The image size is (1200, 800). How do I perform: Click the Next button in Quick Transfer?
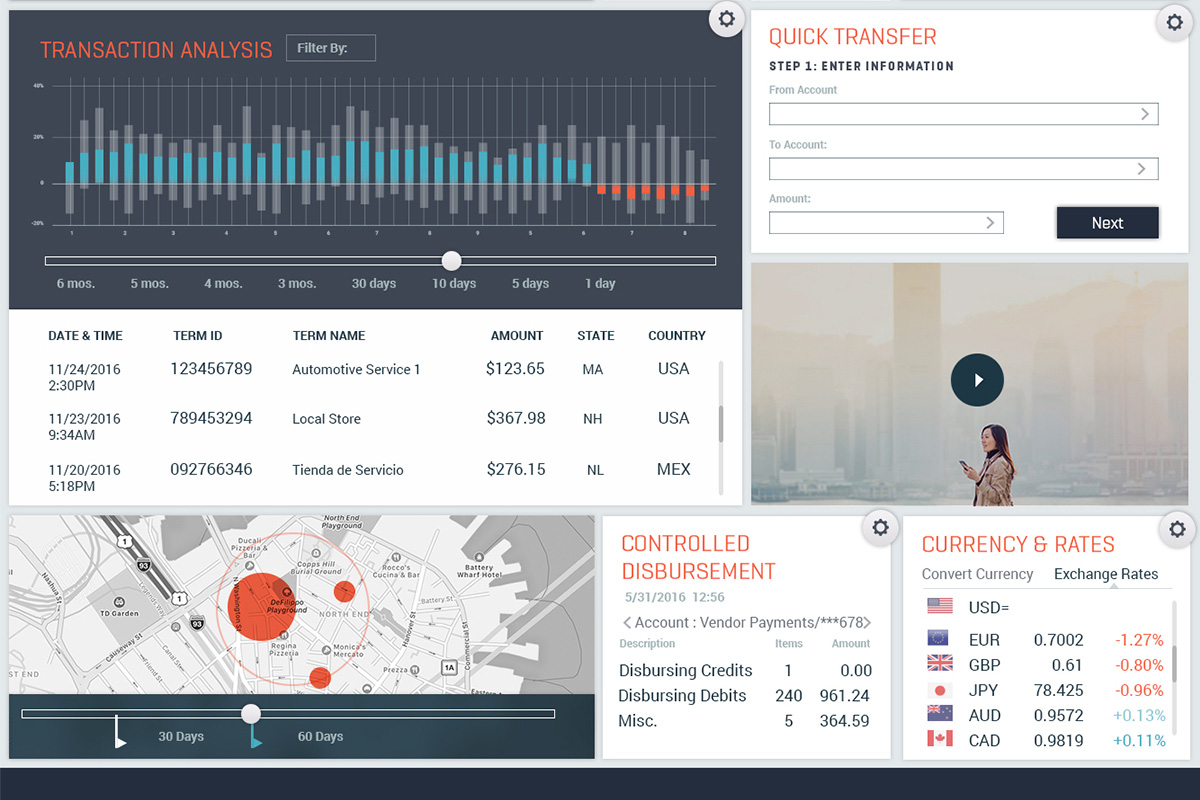click(1107, 223)
